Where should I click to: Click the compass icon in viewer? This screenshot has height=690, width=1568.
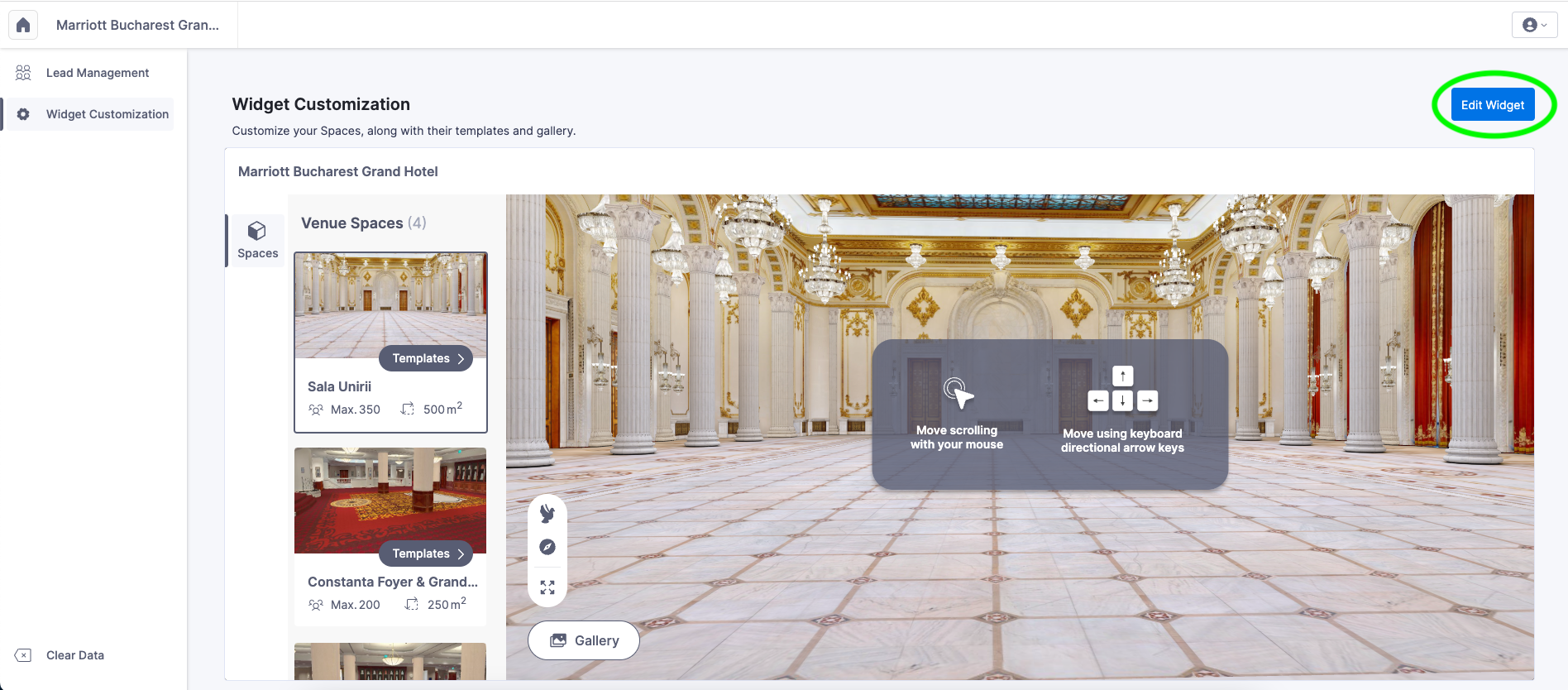click(547, 547)
